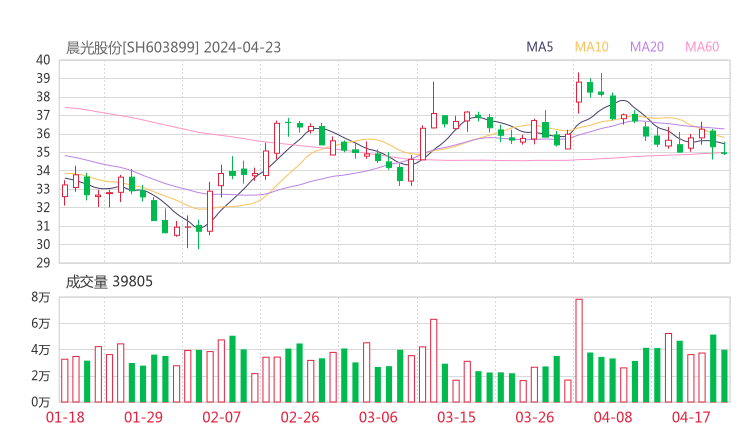Viewport: 740px width, 440px height.
Task: Click the 35 price axis label
Action: pyautogui.click(x=43, y=152)
